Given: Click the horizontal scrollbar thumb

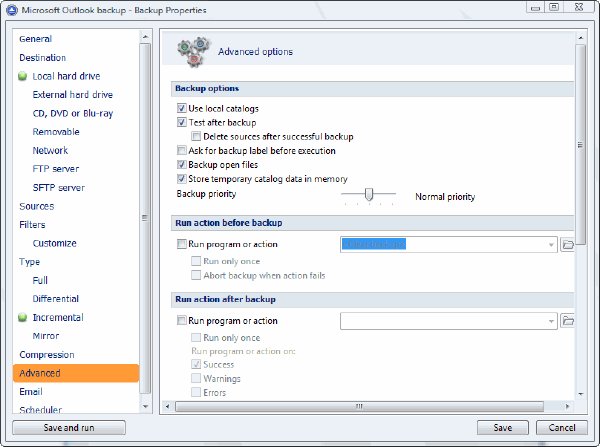Looking at the screenshot, I should point(359,406).
